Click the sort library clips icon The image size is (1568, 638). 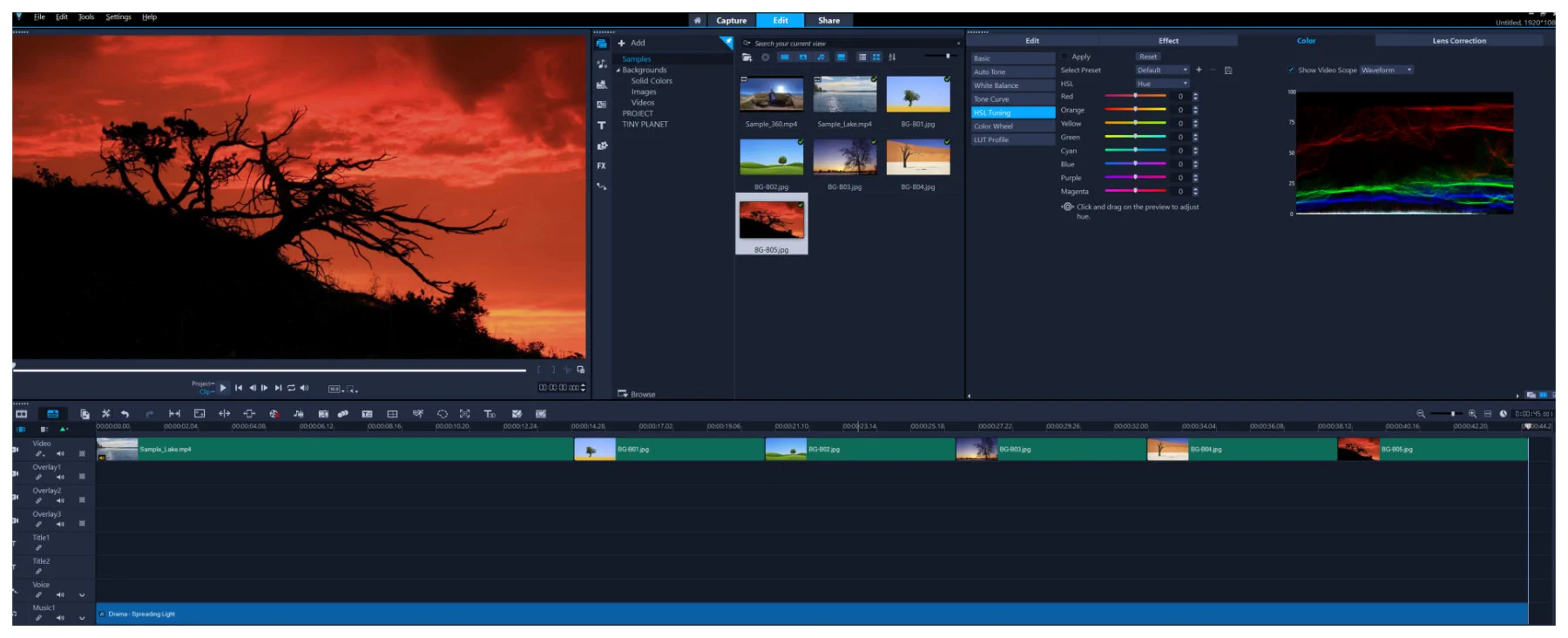pos(892,58)
